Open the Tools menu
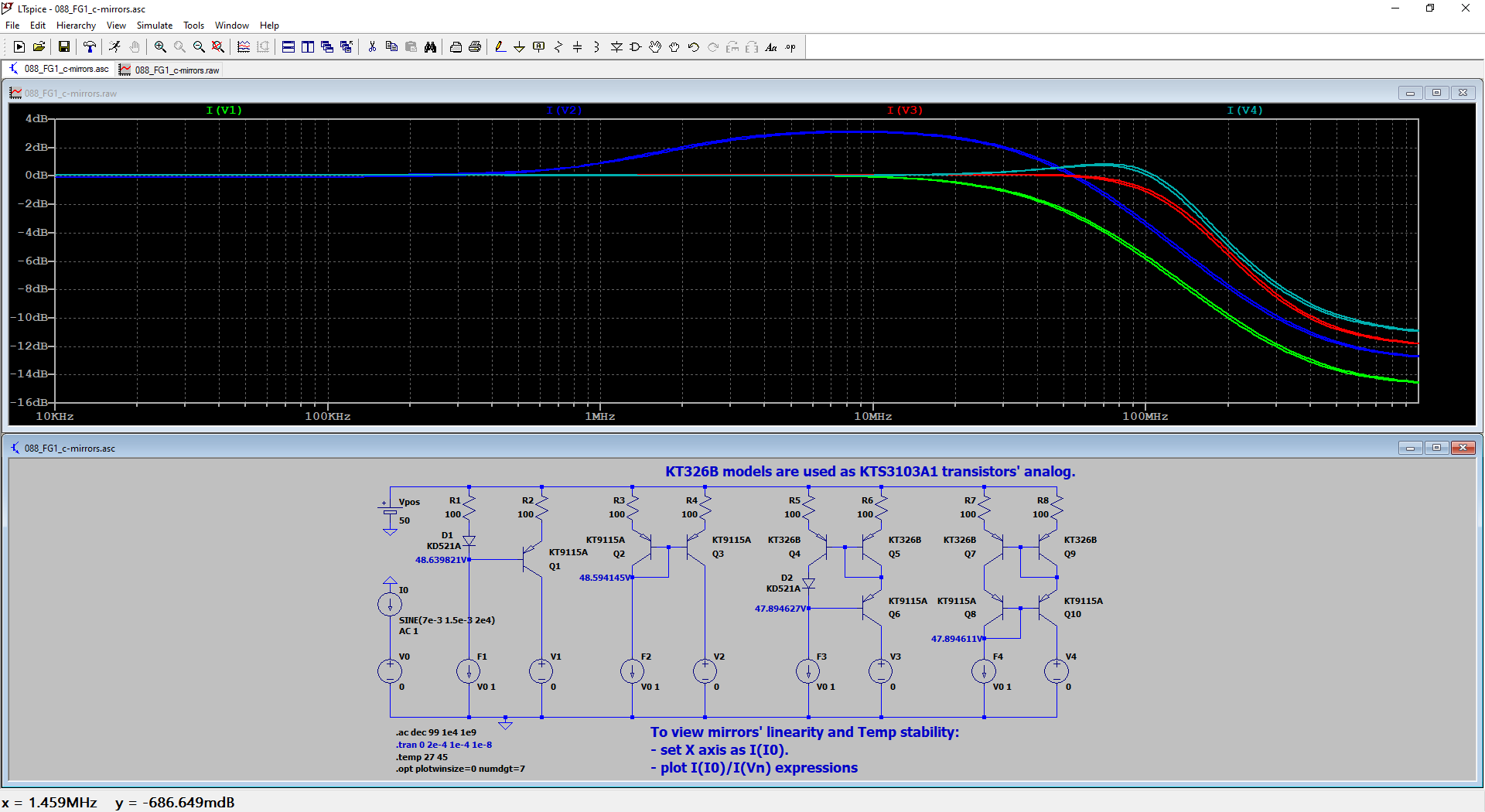This screenshot has width=1485, height=812. click(193, 26)
